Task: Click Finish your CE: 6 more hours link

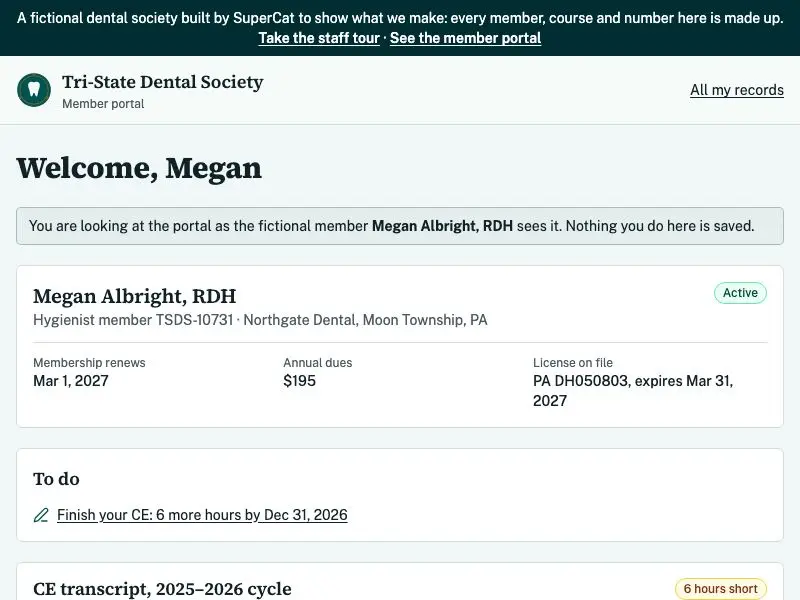Action: coord(202,515)
